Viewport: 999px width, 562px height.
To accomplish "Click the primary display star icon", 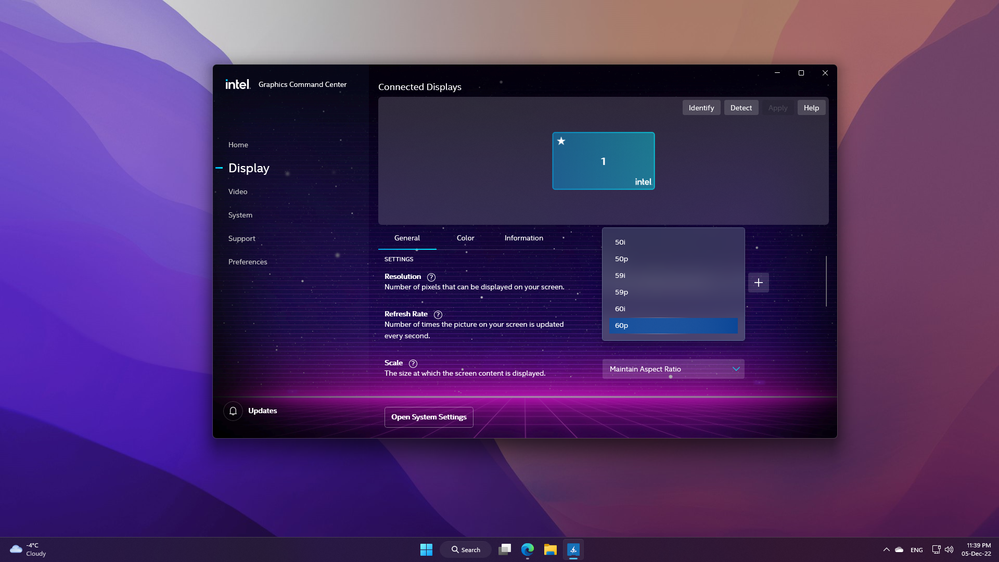I will pos(561,141).
